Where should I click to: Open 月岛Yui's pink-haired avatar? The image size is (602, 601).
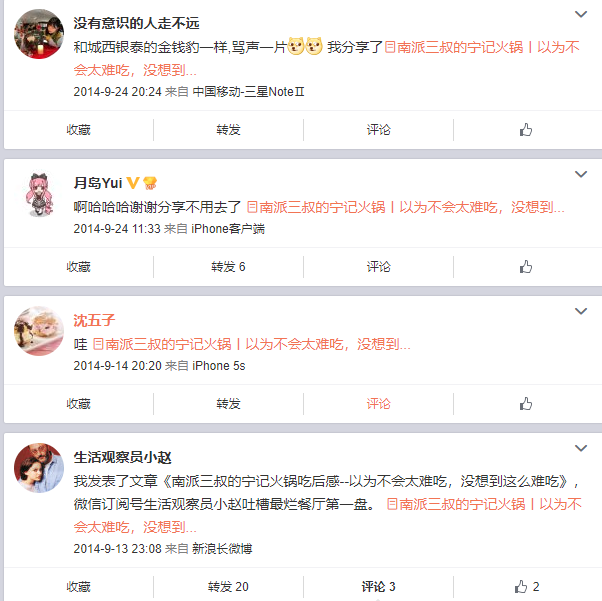click(x=39, y=194)
